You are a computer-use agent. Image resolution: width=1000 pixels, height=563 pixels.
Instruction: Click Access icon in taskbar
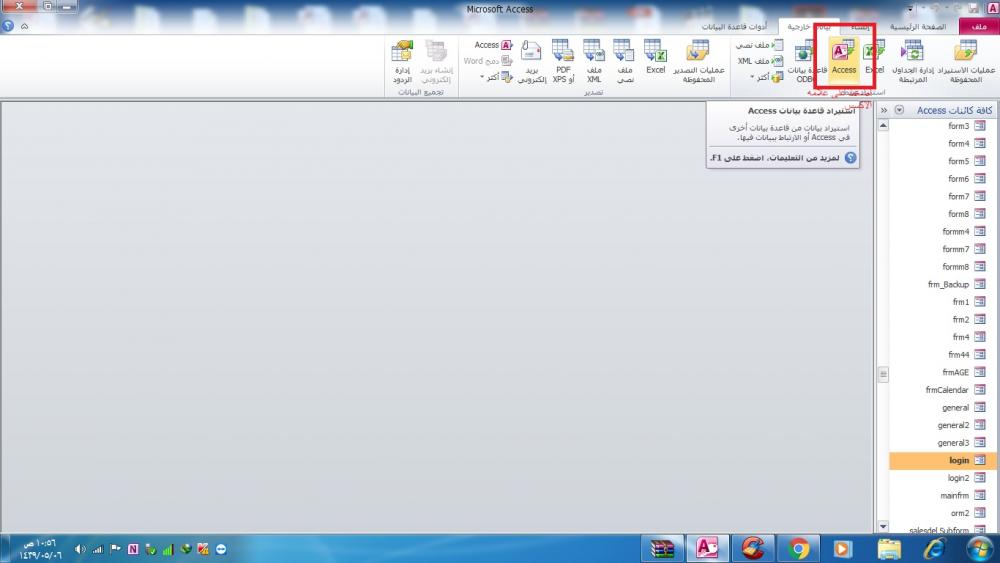[707, 548]
